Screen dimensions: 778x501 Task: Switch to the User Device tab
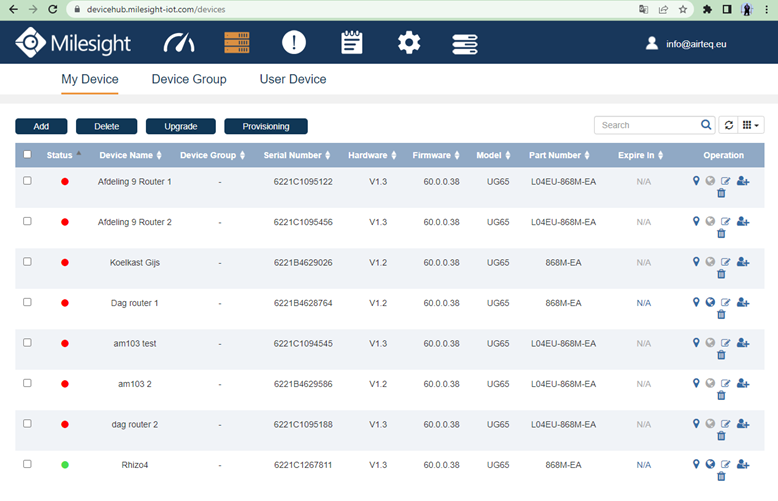click(x=293, y=79)
